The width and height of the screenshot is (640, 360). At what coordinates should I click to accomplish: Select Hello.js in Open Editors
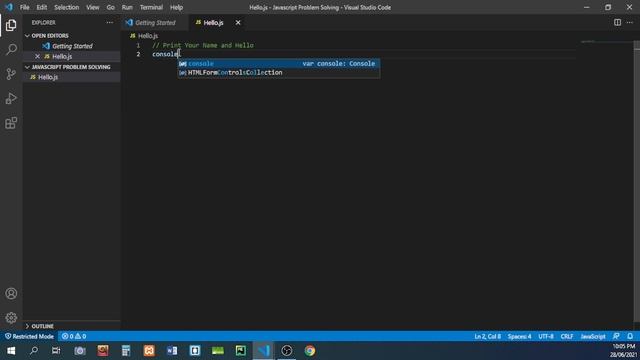(71, 56)
